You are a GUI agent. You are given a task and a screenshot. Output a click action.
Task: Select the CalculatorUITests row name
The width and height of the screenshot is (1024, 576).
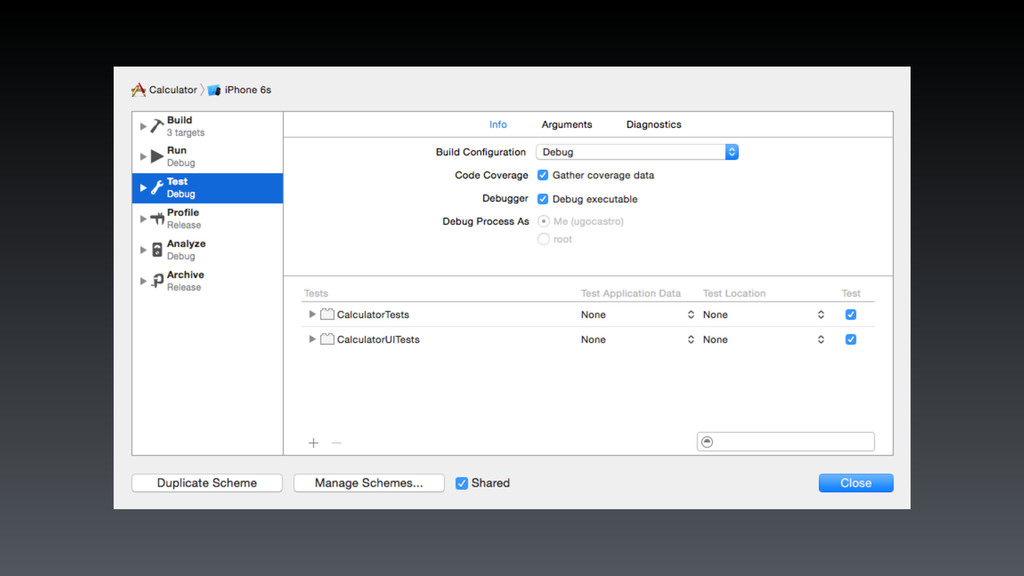click(x=378, y=340)
